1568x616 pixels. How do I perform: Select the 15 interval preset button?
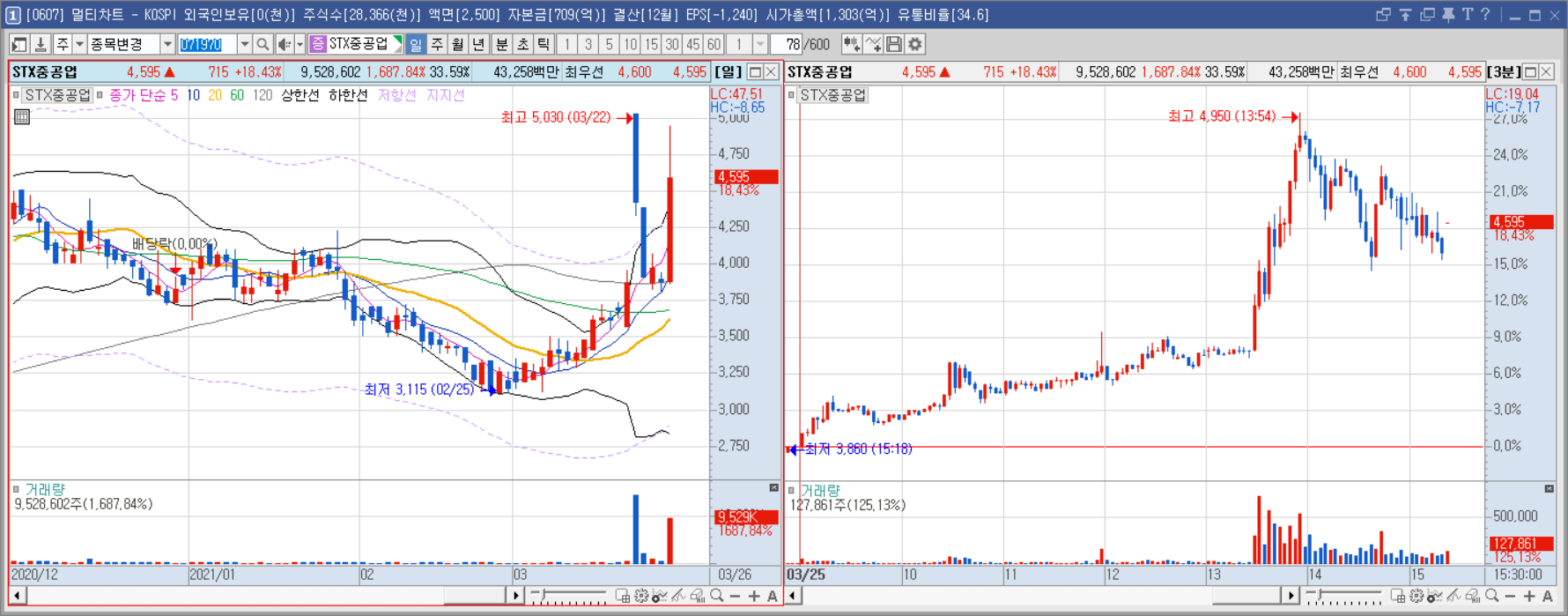(651, 44)
